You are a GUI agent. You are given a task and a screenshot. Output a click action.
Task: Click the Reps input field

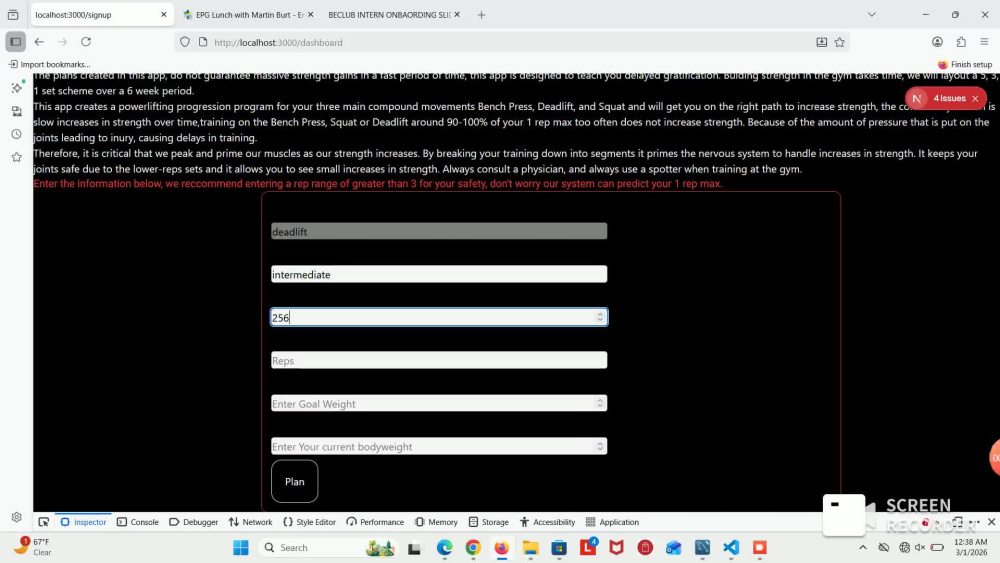pos(439,360)
